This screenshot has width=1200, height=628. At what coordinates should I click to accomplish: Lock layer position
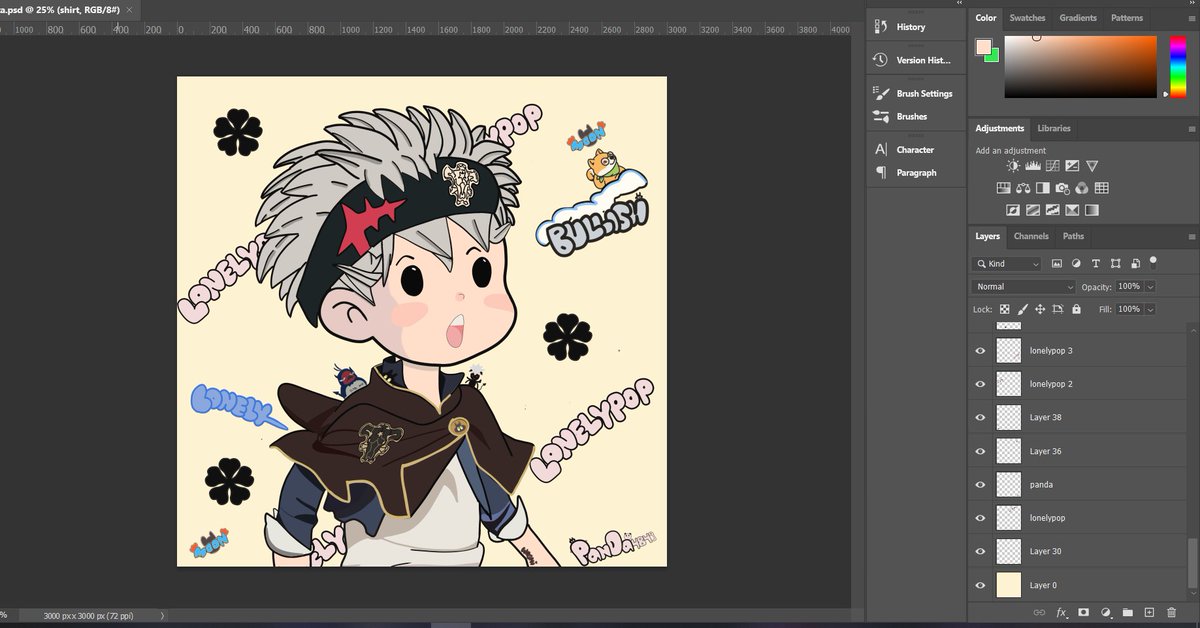tap(1040, 309)
